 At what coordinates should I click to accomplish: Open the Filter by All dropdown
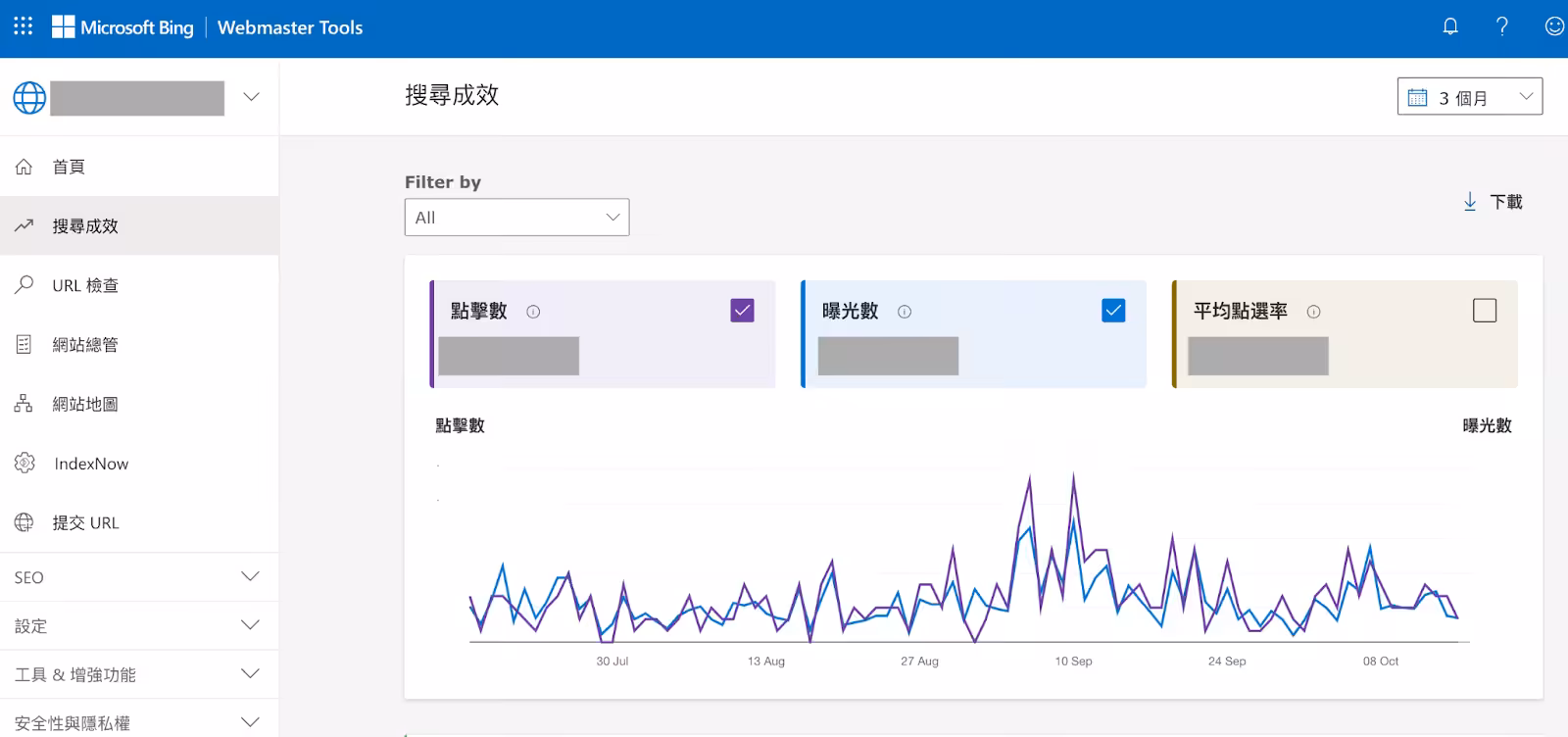point(516,218)
